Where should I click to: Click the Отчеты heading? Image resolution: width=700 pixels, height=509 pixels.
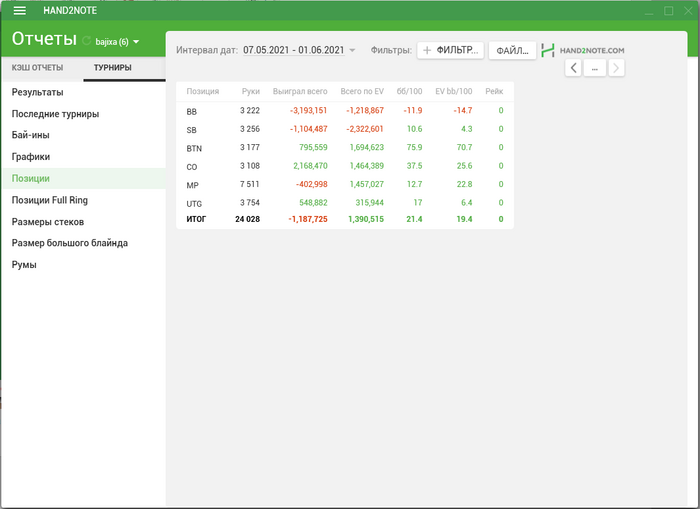pos(44,39)
